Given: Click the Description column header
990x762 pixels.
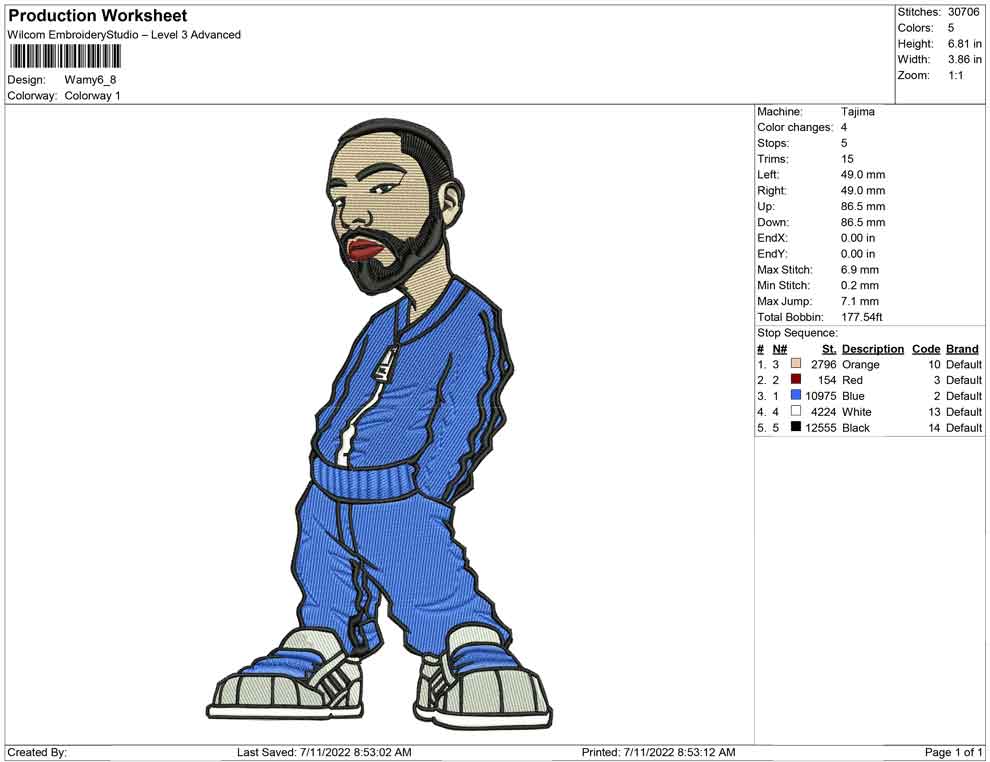Looking at the screenshot, I should tap(872, 349).
